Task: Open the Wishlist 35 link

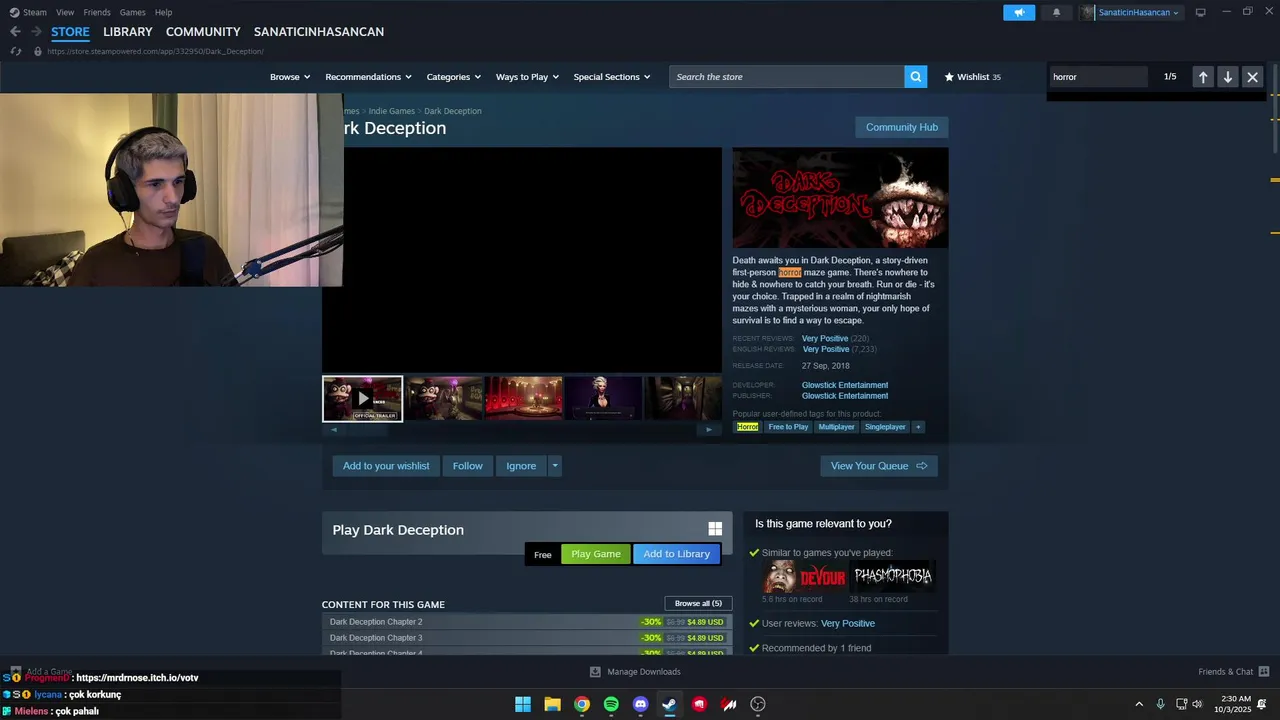Action: point(972,77)
